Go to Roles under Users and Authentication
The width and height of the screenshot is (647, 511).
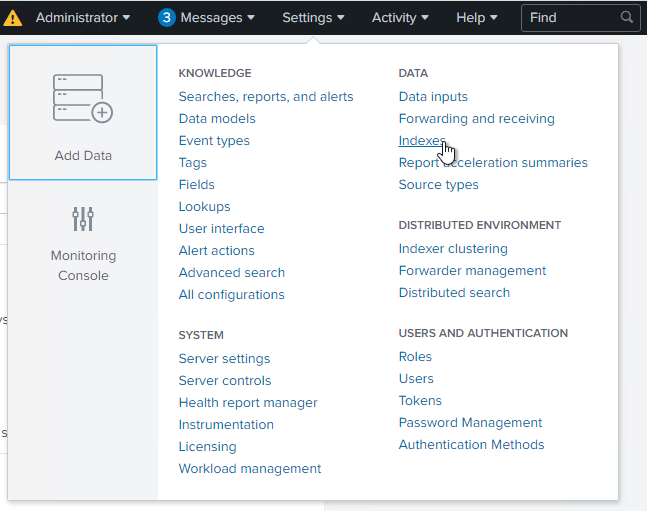pyautogui.click(x=415, y=357)
